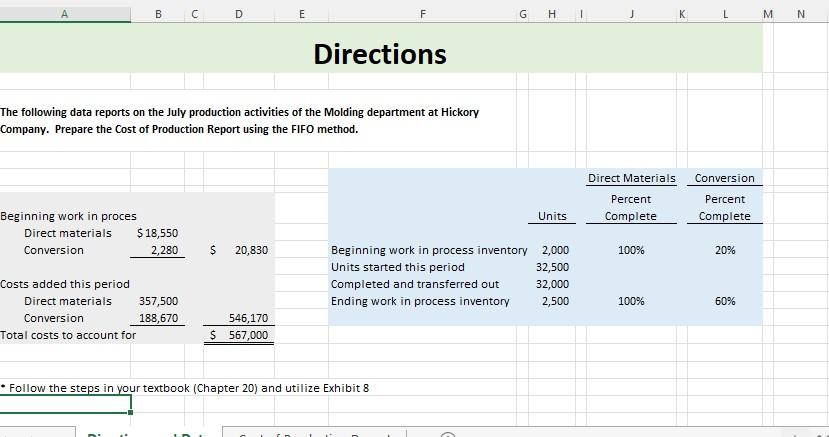Select column F header
The image size is (829, 437).
click(x=422, y=15)
